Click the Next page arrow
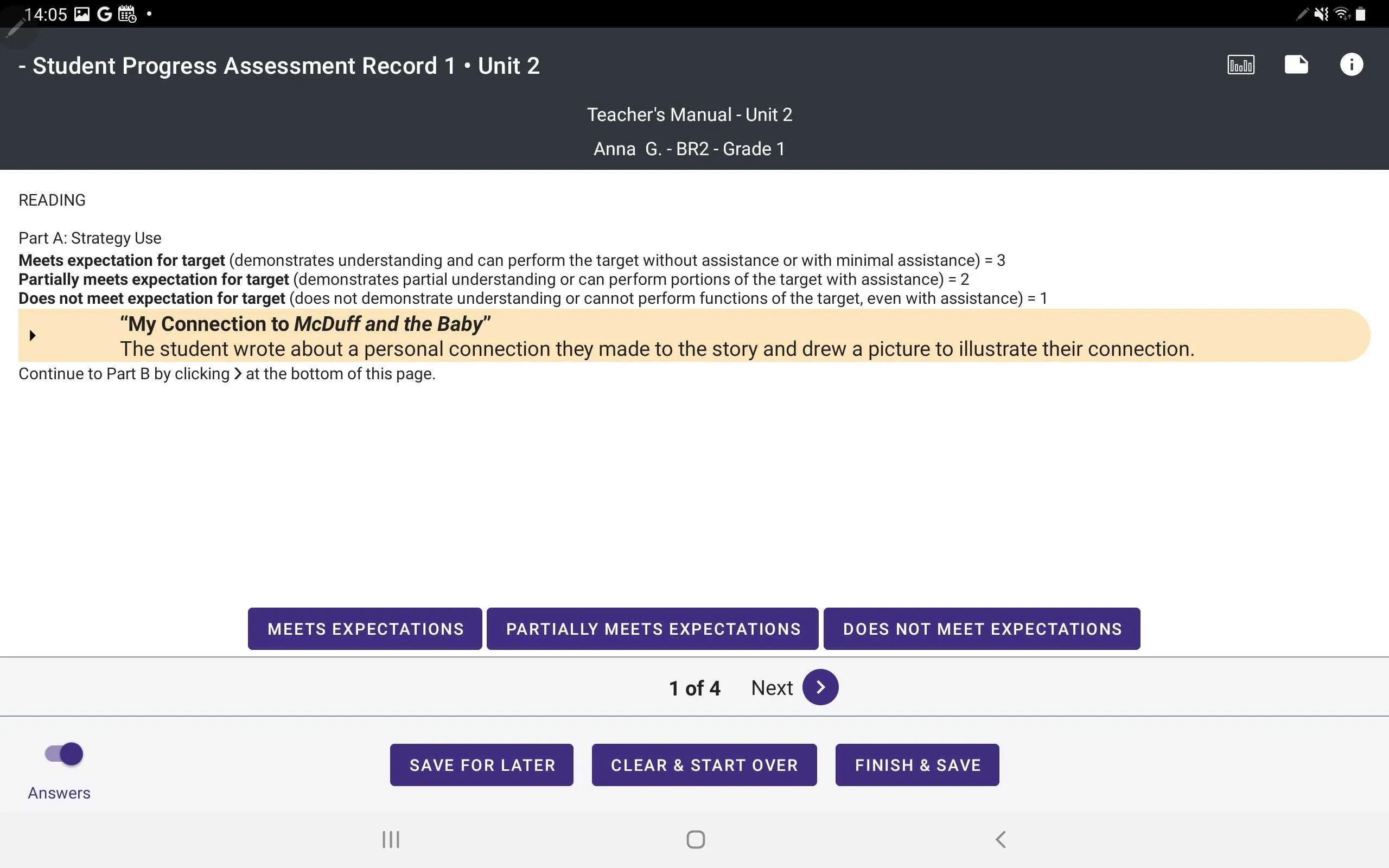 point(821,687)
